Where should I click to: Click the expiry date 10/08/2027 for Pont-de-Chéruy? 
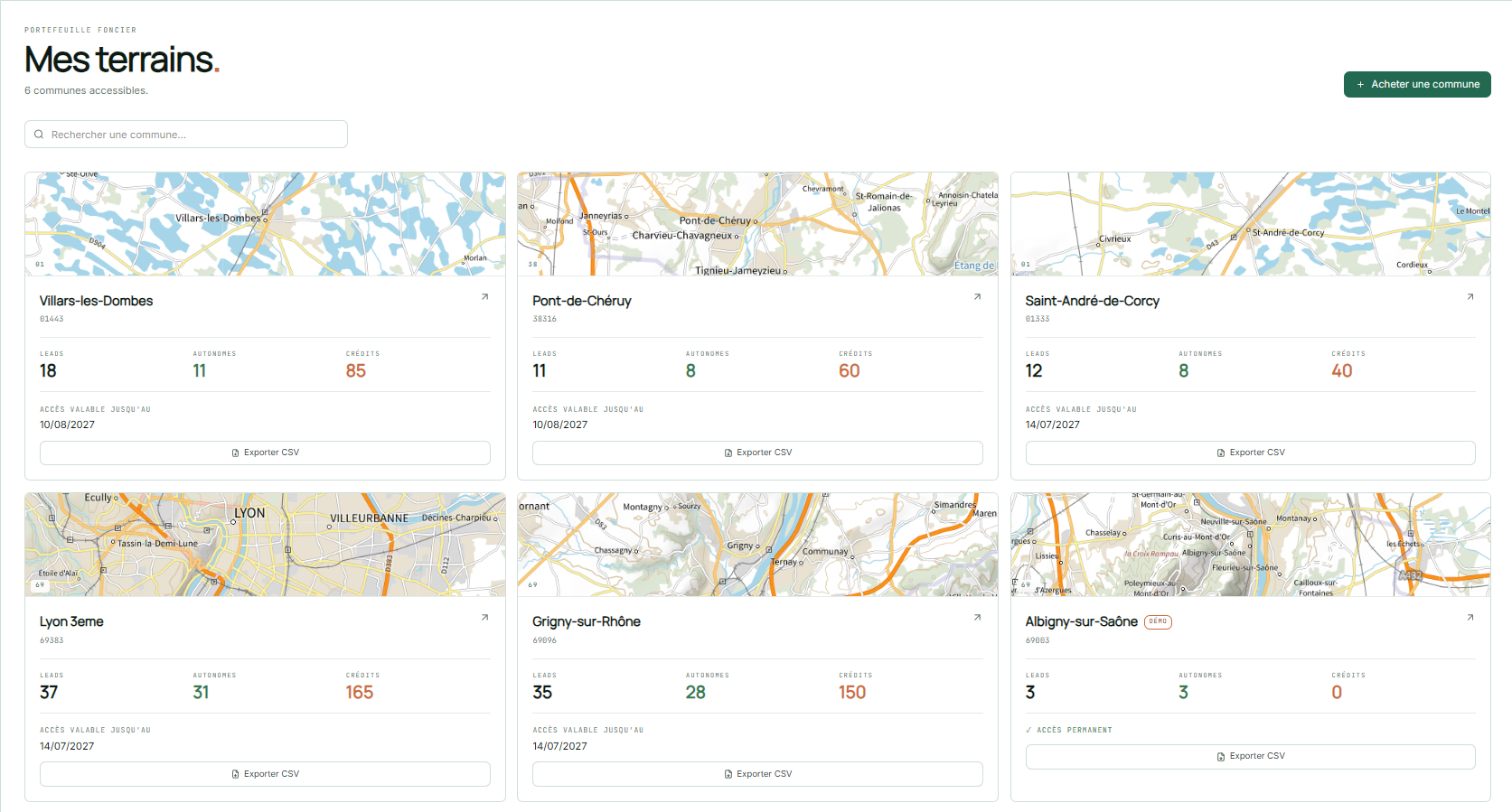pos(560,425)
